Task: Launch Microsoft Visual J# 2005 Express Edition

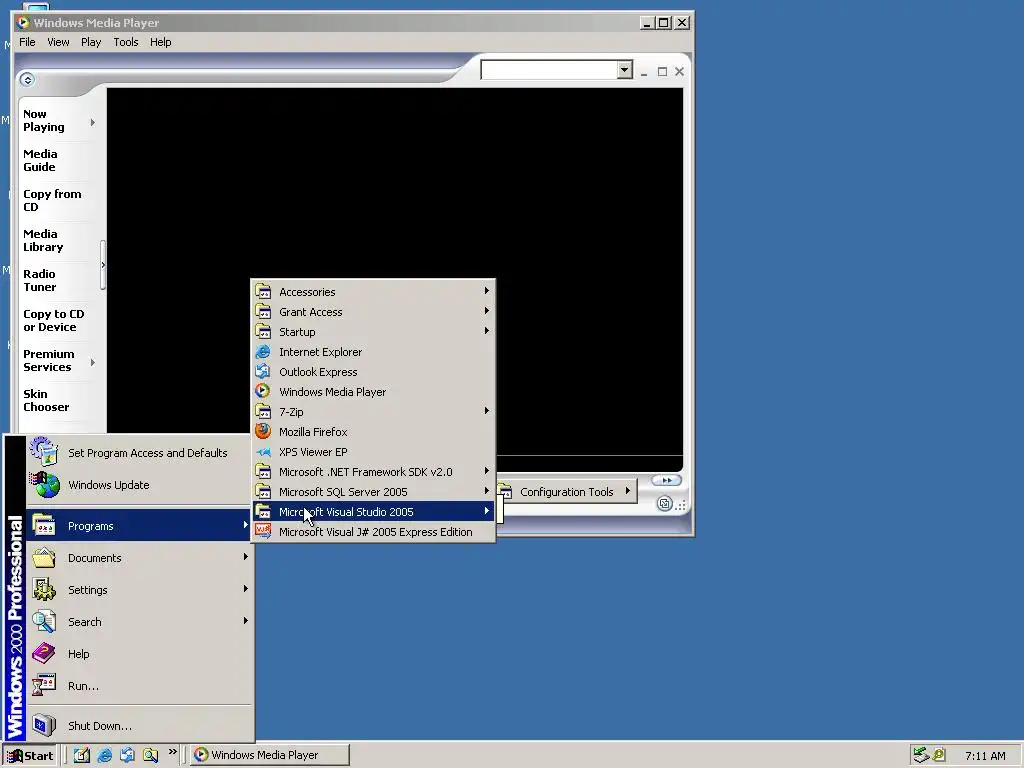Action: click(373, 532)
